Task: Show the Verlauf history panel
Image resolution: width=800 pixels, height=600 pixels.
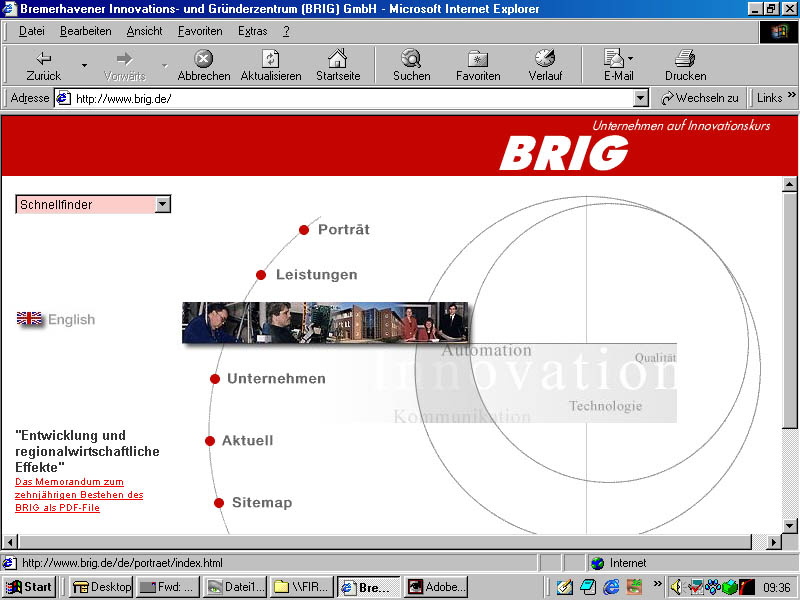Action: point(545,65)
